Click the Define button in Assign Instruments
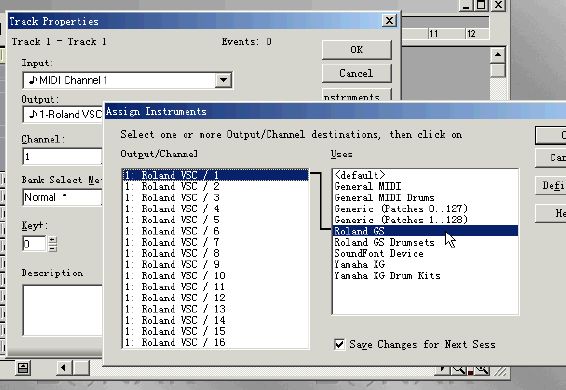Image resolution: width=566 pixels, height=390 pixels. point(551,186)
